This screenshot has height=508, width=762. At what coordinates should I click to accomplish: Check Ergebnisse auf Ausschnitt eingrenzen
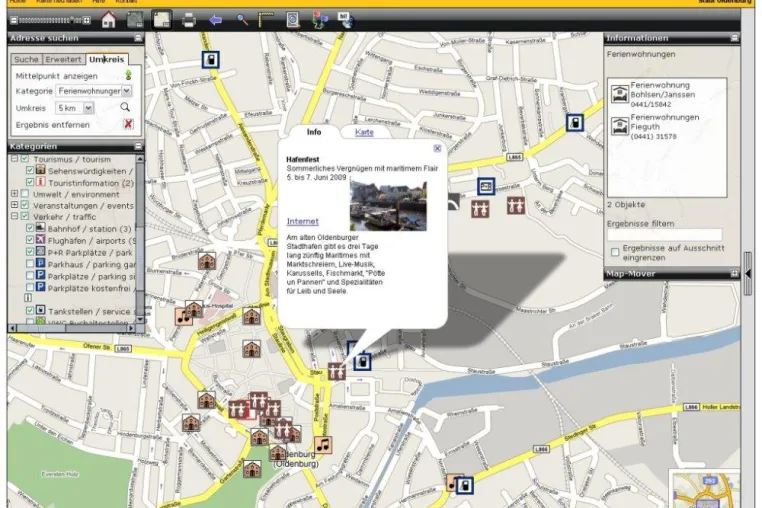(x=615, y=252)
